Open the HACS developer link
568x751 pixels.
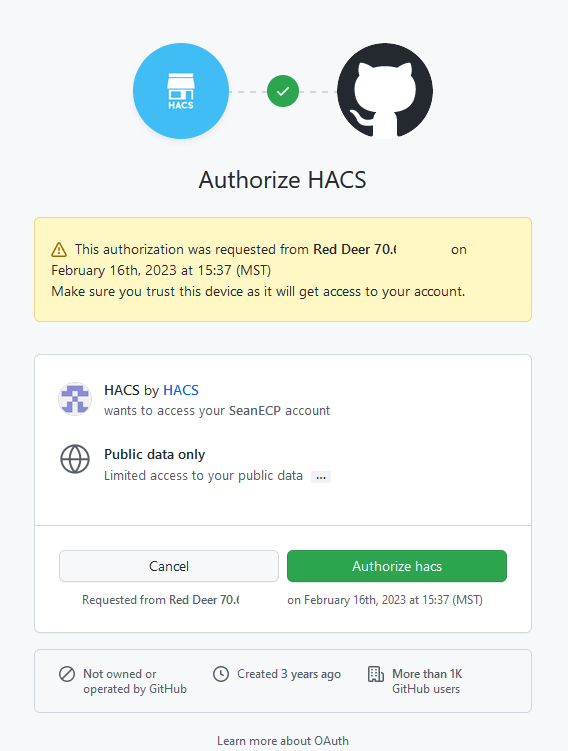[x=181, y=390]
